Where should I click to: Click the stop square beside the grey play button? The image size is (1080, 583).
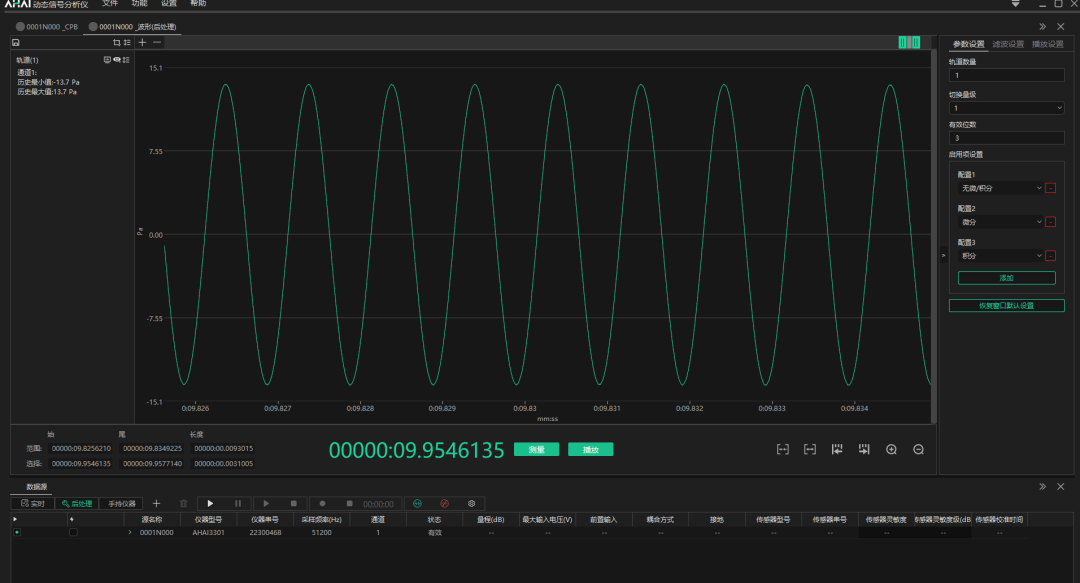point(293,504)
